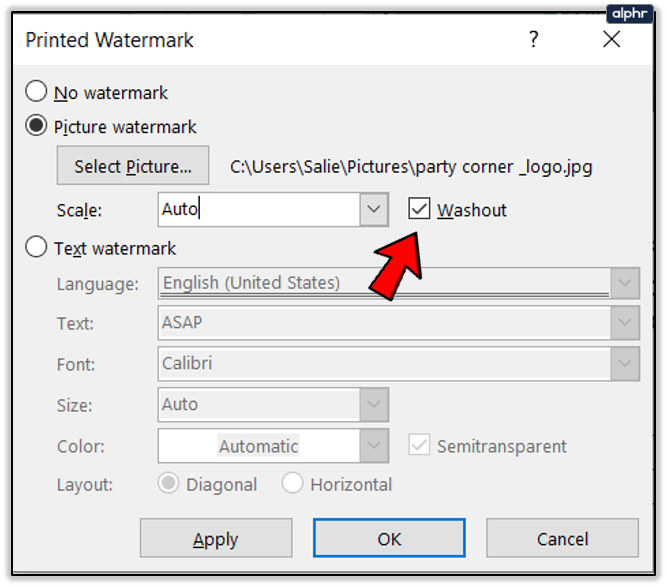
Task: Select the Horizontal layout option
Action: click(293, 484)
